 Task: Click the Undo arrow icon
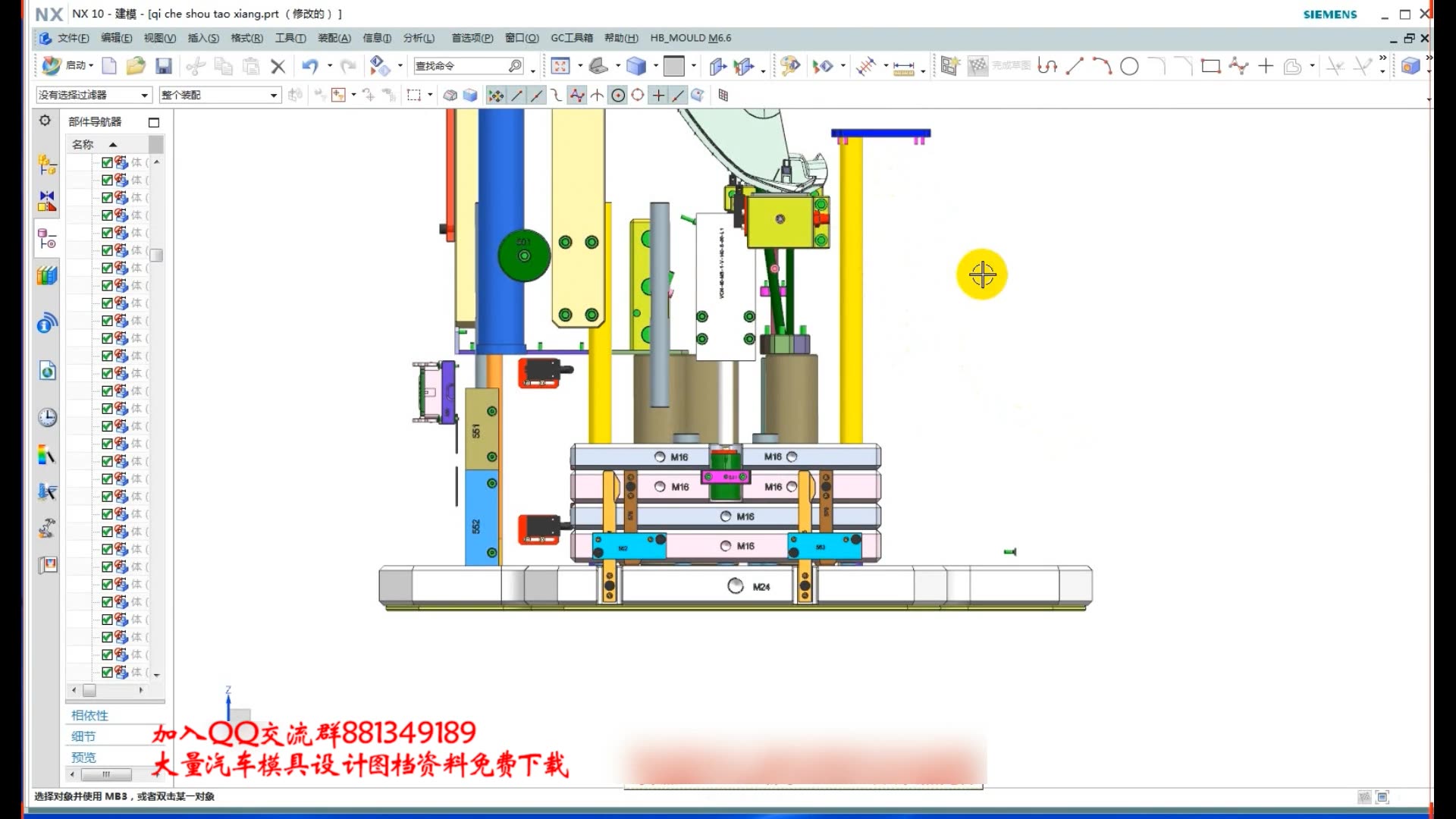309,66
